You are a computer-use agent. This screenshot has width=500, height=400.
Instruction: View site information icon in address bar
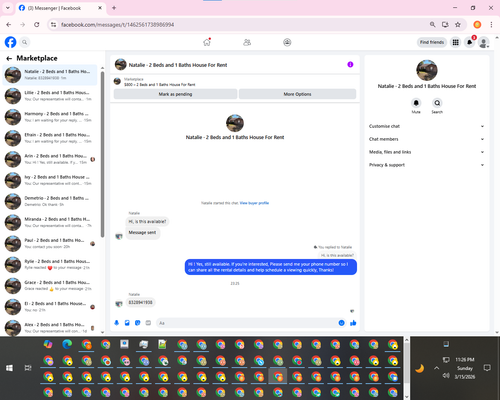pos(53,25)
